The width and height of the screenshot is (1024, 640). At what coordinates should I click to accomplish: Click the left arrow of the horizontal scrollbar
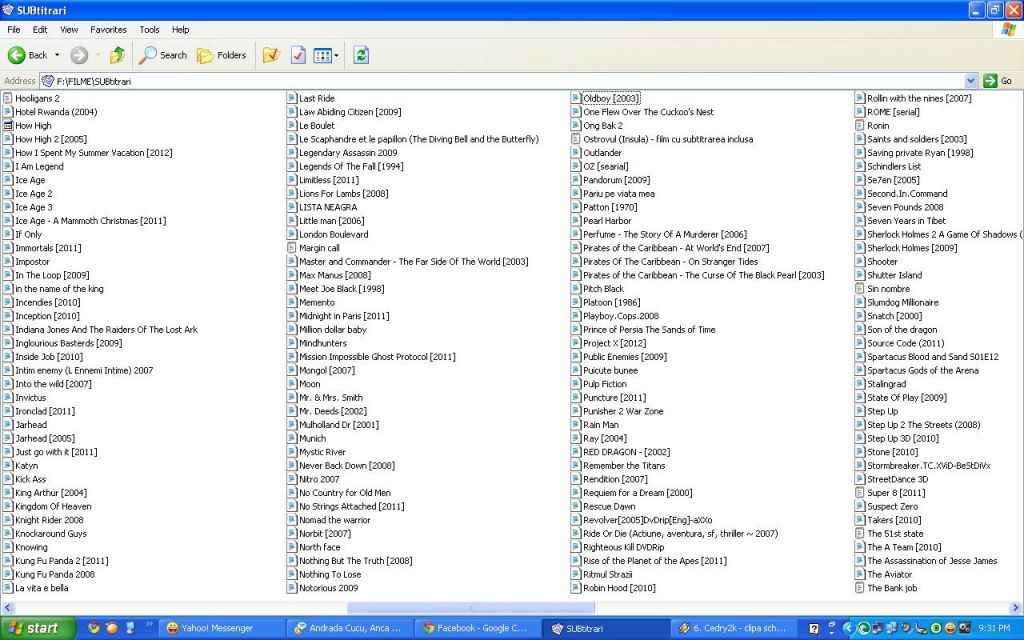7,608
